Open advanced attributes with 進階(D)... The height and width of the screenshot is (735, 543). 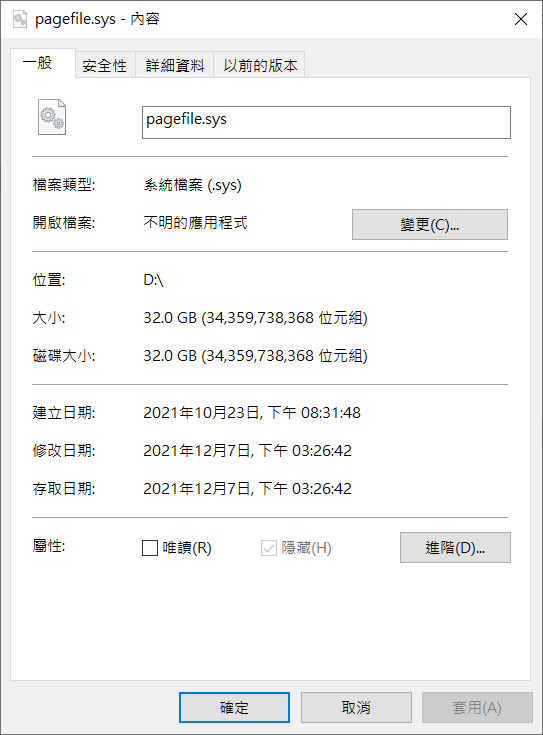[x=455, y=547]
